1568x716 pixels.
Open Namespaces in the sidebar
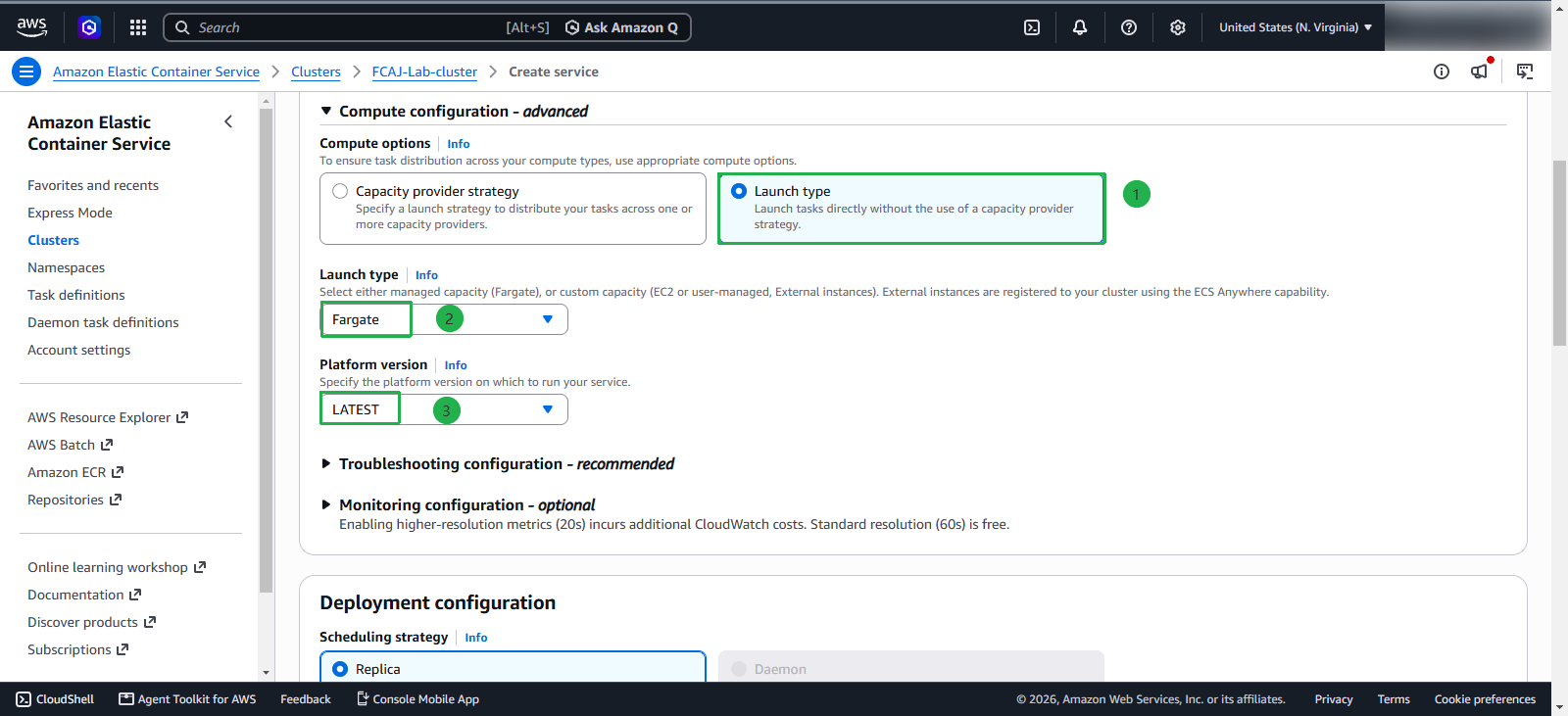(66, 267)
